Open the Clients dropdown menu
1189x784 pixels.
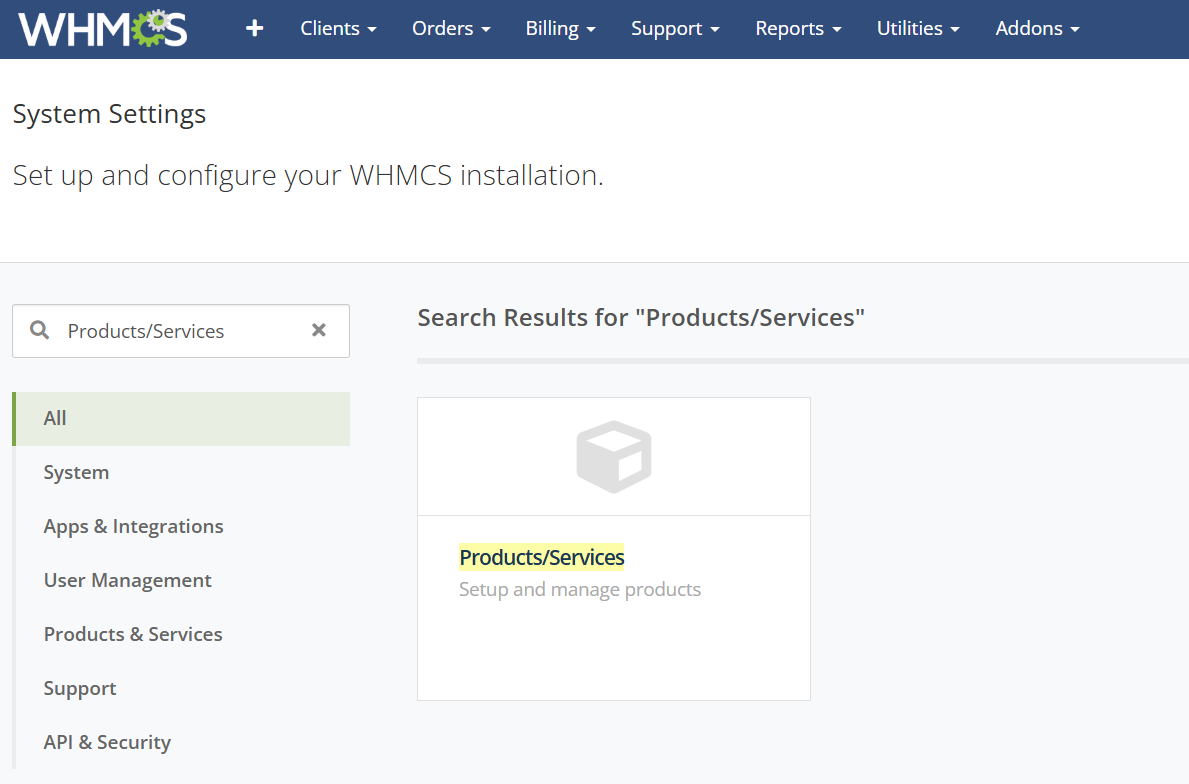click(338, 29)
